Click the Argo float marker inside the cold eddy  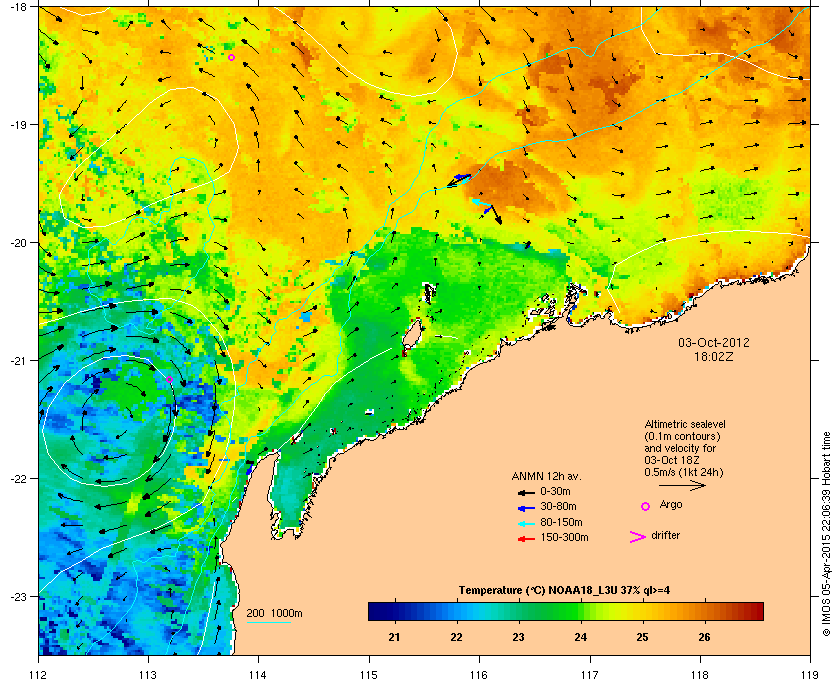click(169, 379)
